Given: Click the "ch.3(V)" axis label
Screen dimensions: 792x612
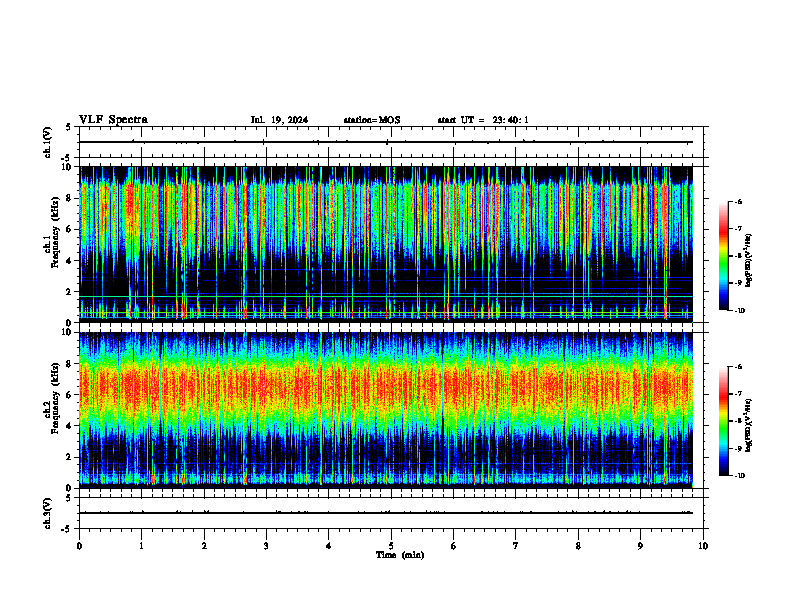Looking at the screenshot, I should [x=48, y=513].
